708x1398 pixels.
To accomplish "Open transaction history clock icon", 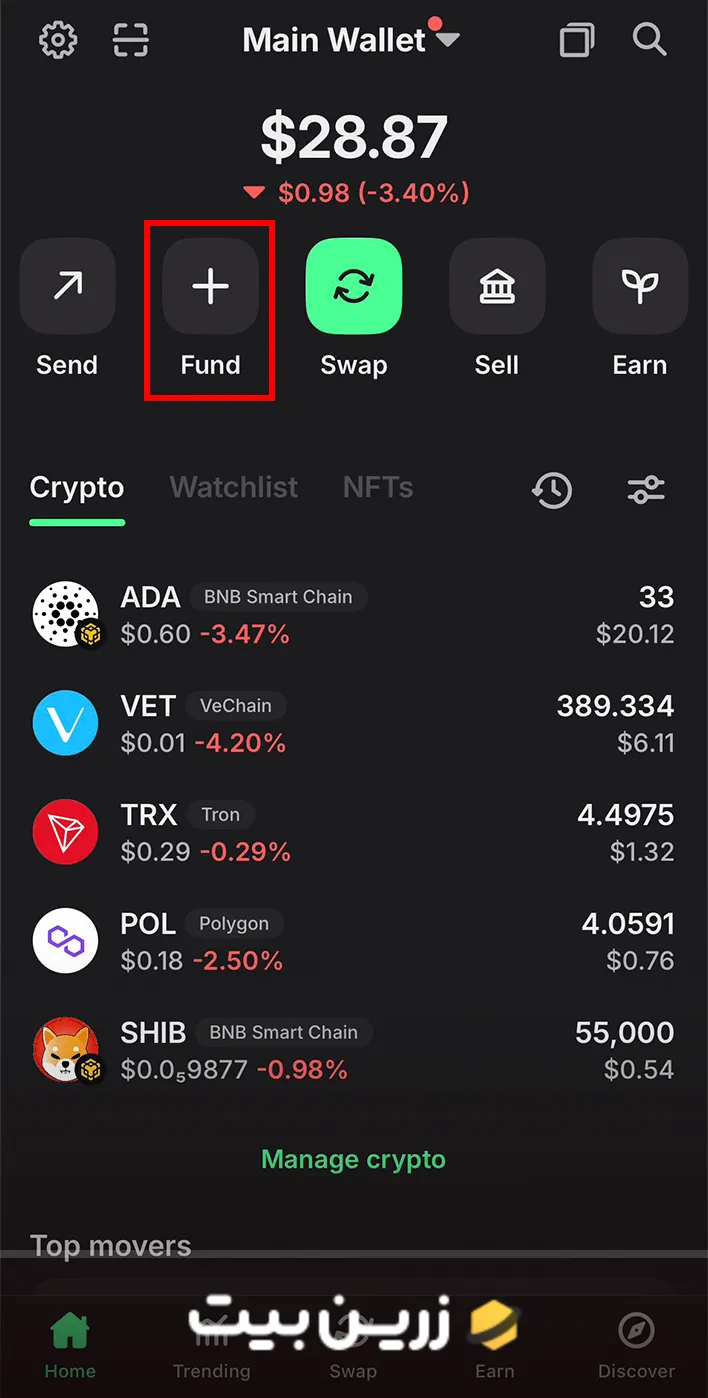I will pyautogui.click(x=552, y=490).
